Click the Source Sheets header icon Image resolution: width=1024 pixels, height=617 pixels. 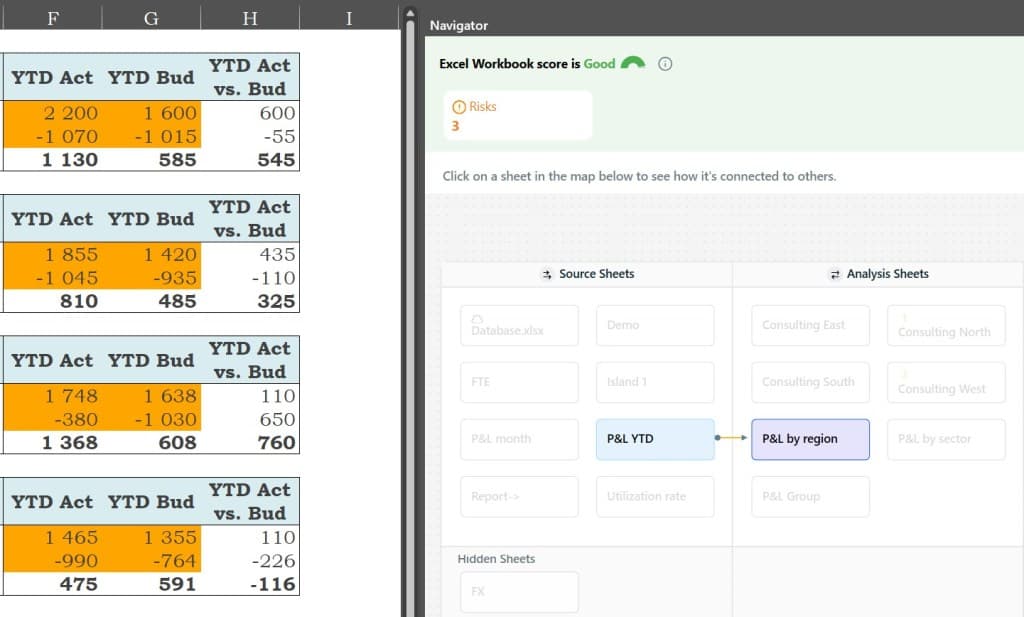pos(545,273)
